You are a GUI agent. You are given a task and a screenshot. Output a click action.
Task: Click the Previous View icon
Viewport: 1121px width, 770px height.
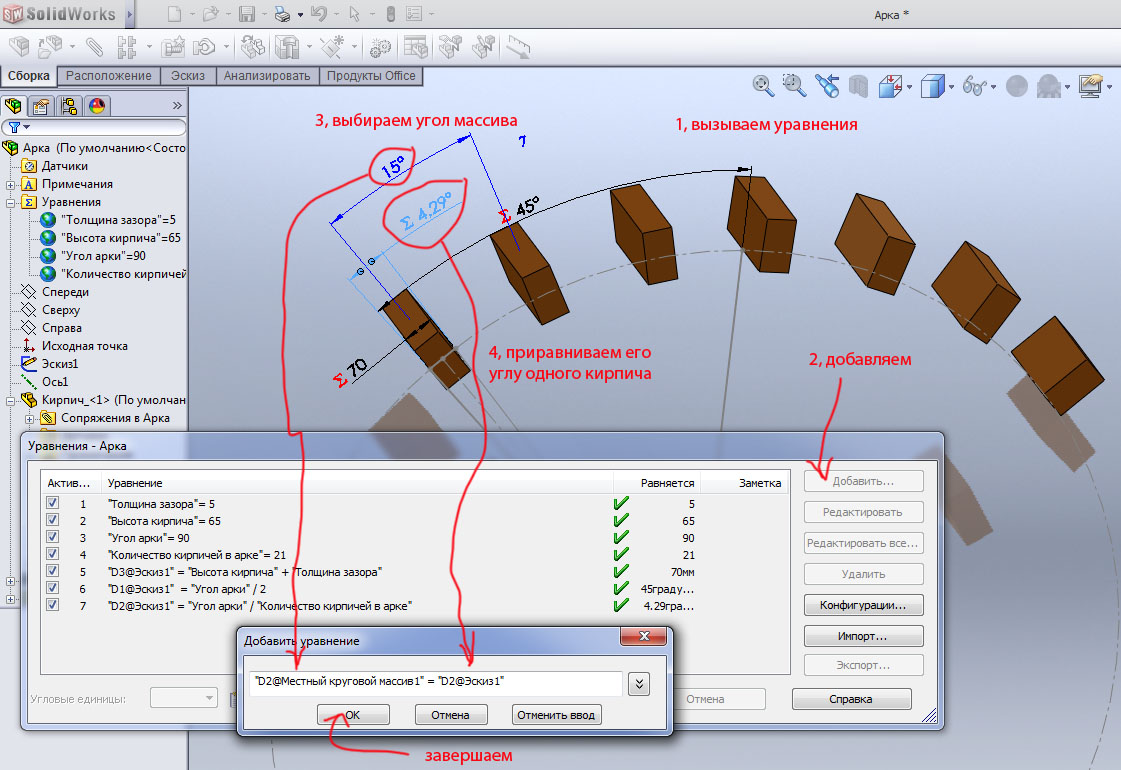(x=827, y=86)
